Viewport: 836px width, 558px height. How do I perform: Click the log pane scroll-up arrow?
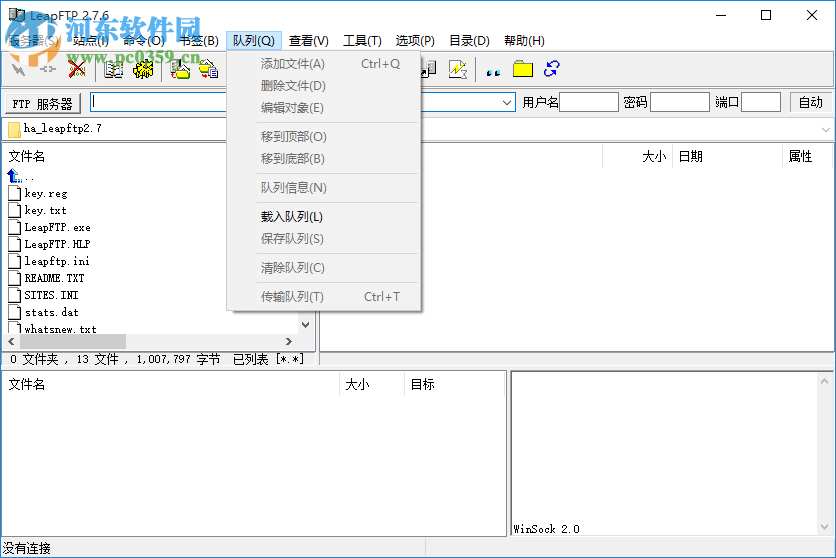(824, 381)
